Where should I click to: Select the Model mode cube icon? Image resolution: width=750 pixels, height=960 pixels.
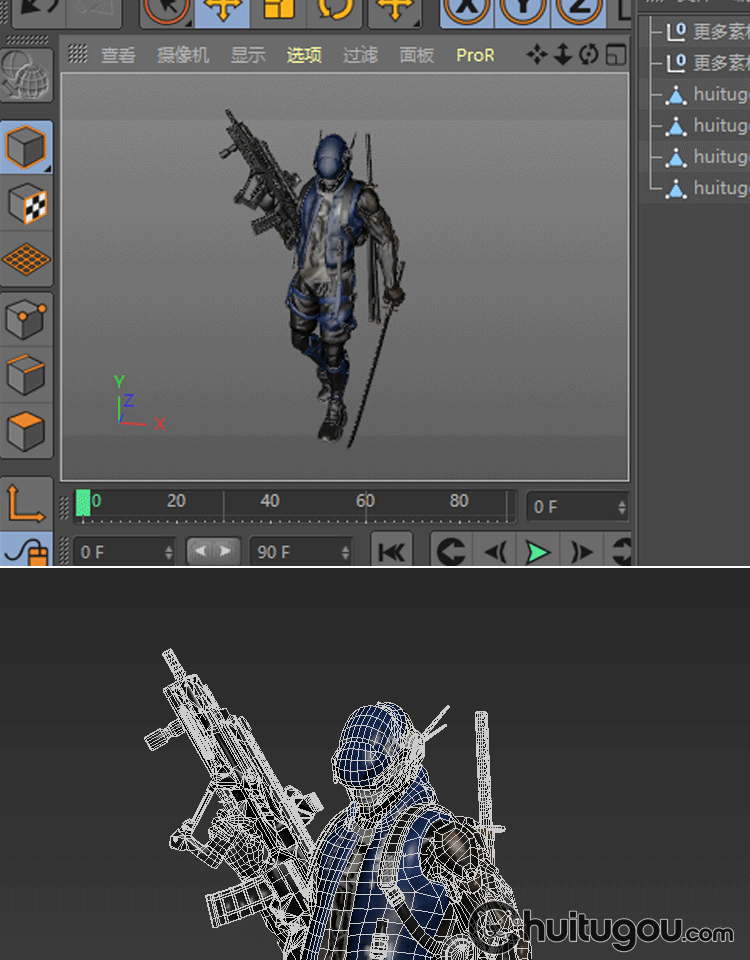click(x=26, y=148)
